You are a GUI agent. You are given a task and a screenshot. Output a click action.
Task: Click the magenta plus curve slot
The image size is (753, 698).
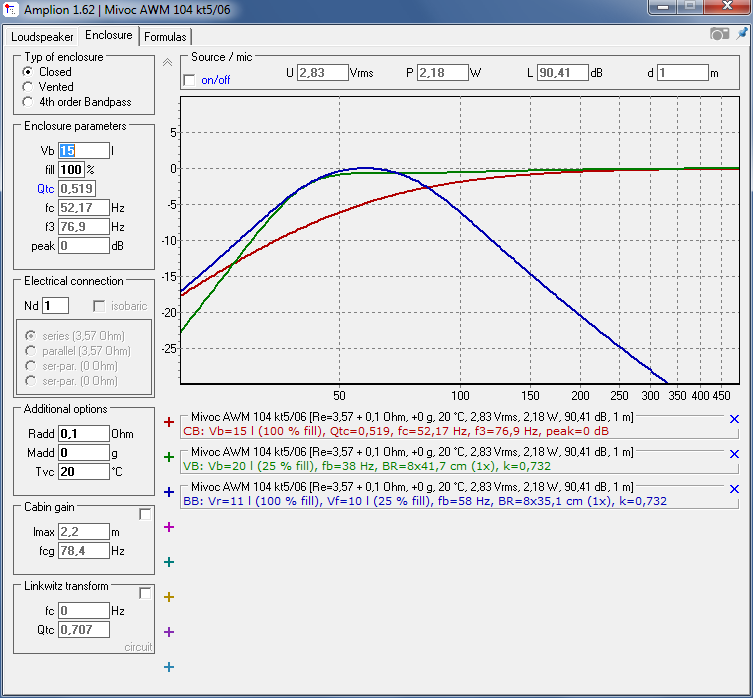pyautogui.click(x=169, y=527)
